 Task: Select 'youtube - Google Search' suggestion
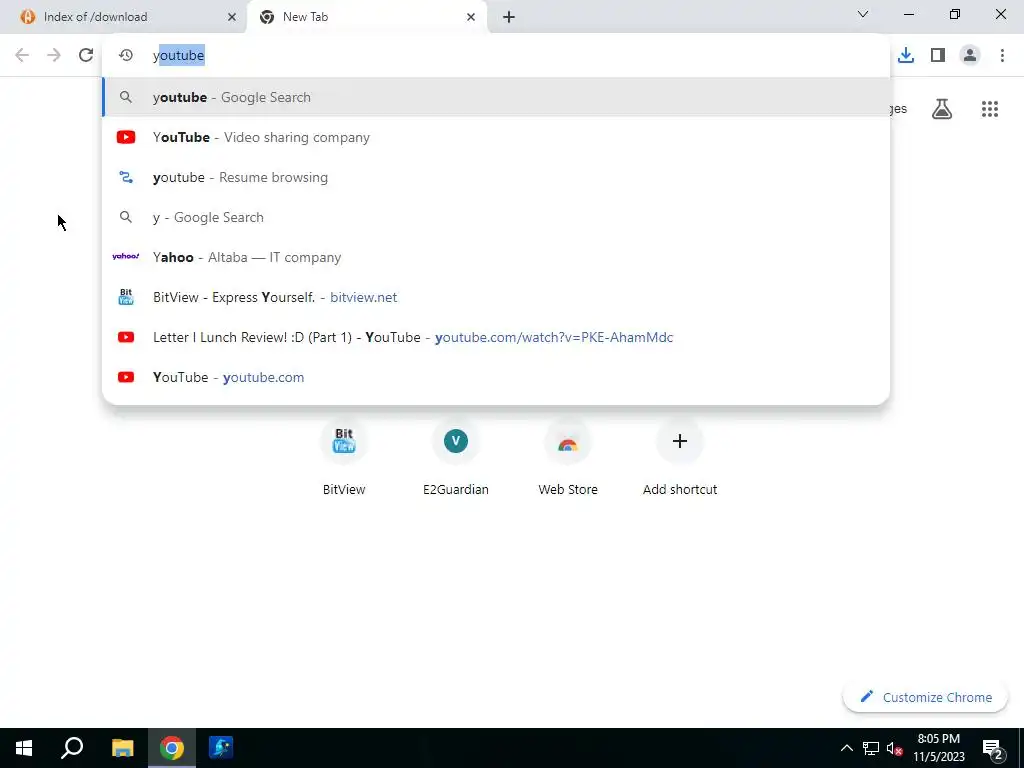(x=496, y=97)
